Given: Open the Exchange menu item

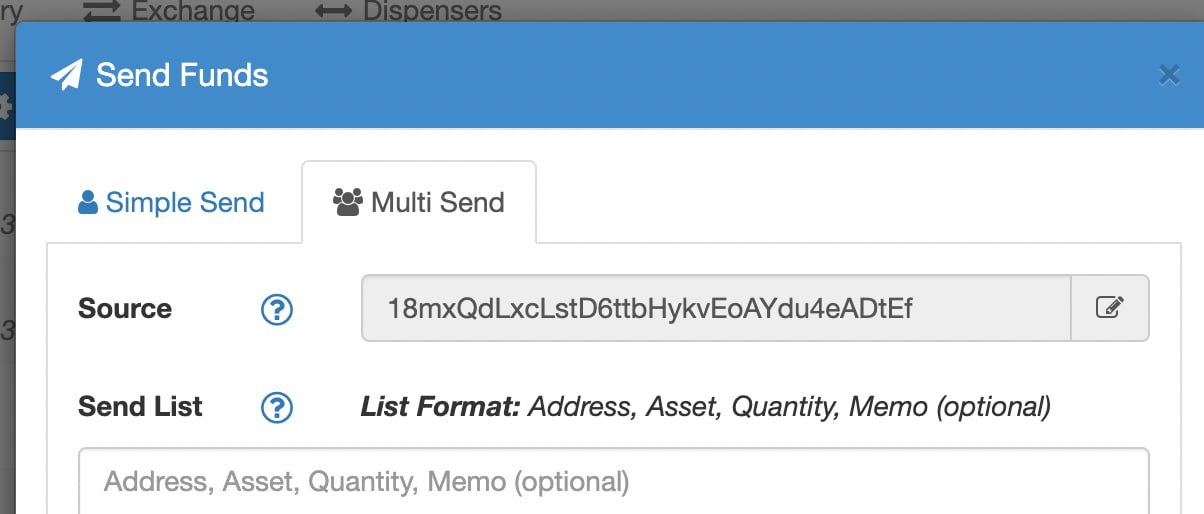Looking at the screenshot, I should (168, 11).
